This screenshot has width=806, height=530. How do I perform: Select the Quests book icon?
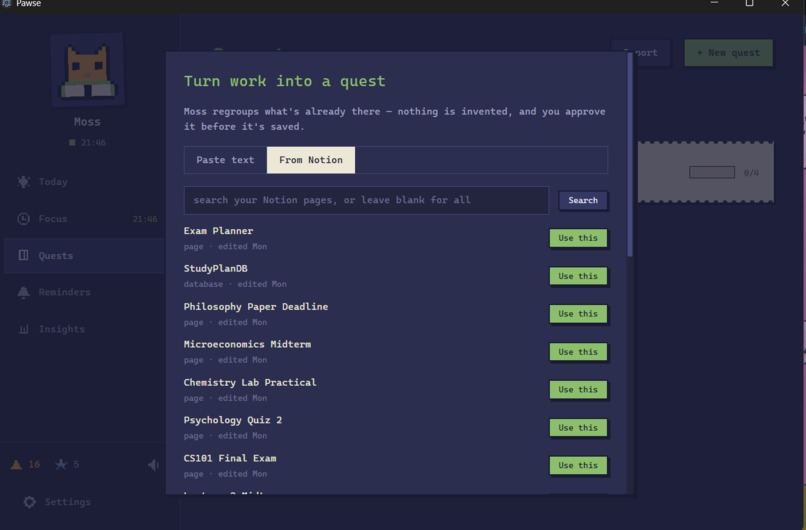pos(24,255)
